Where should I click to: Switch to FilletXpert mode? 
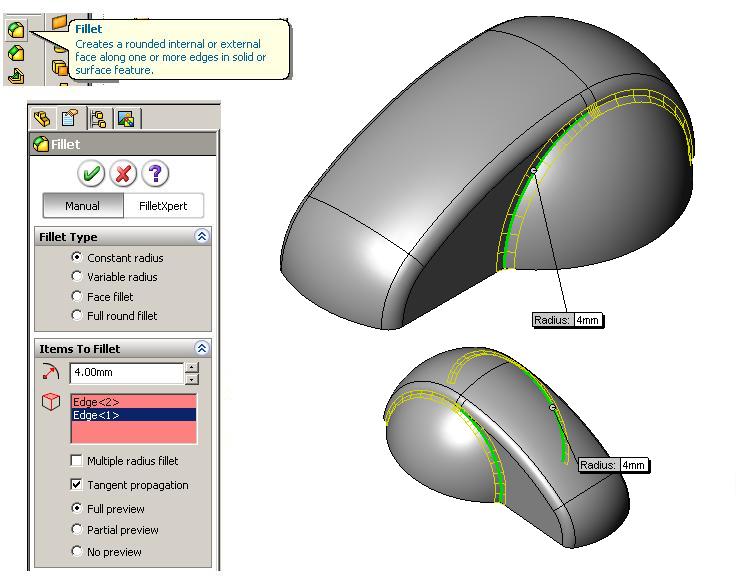[163, 206]
